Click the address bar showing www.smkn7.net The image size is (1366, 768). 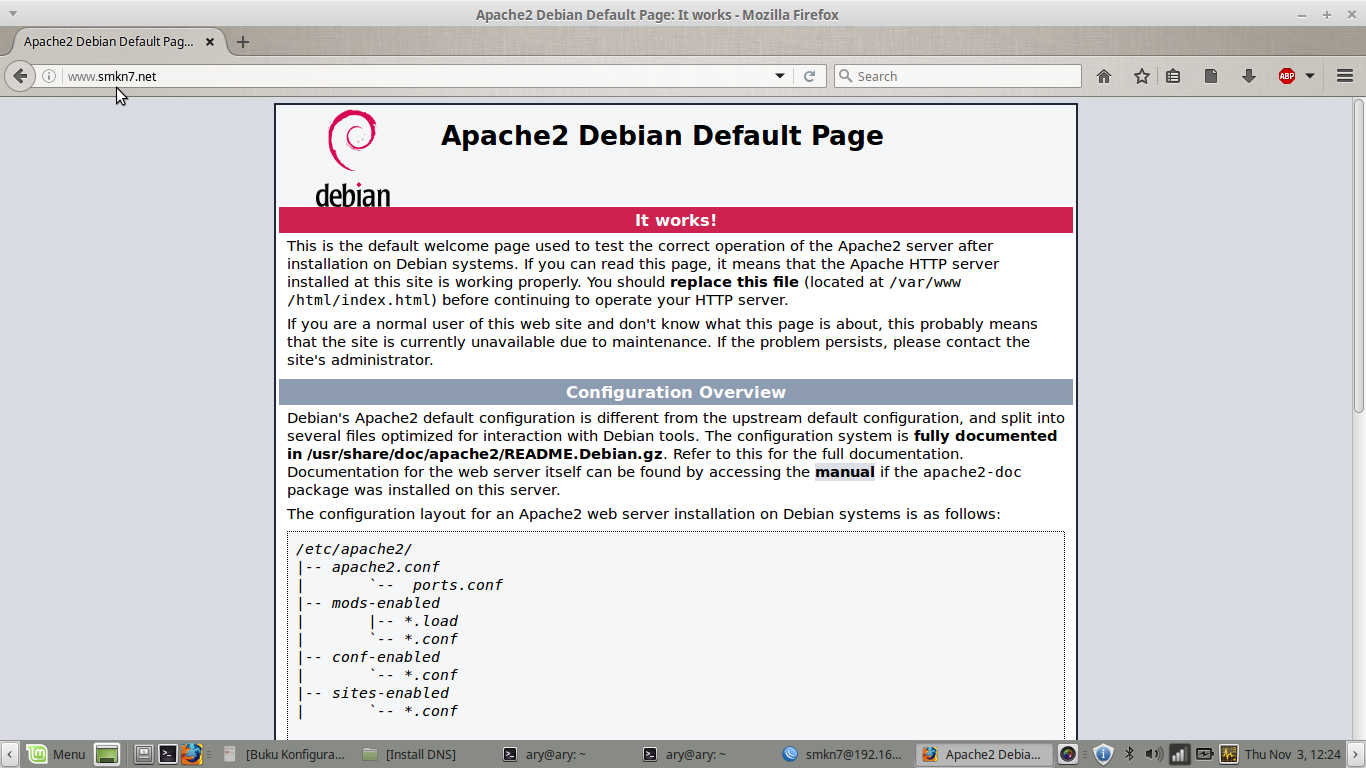click(415, 76)
